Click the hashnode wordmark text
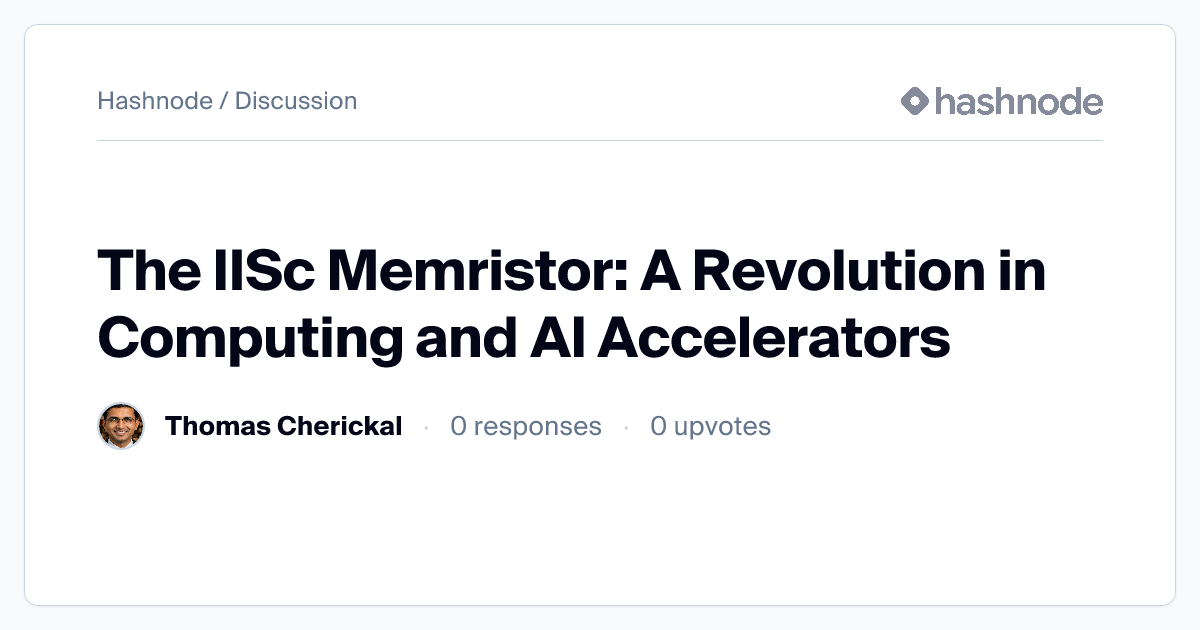 [1018, 101]
